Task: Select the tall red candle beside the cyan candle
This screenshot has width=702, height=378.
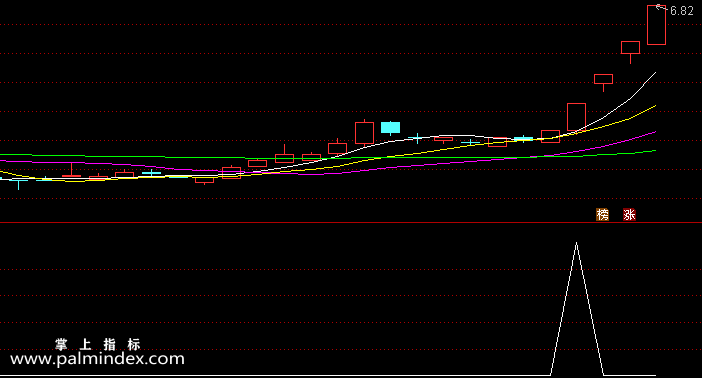Action: pos(364,133)
